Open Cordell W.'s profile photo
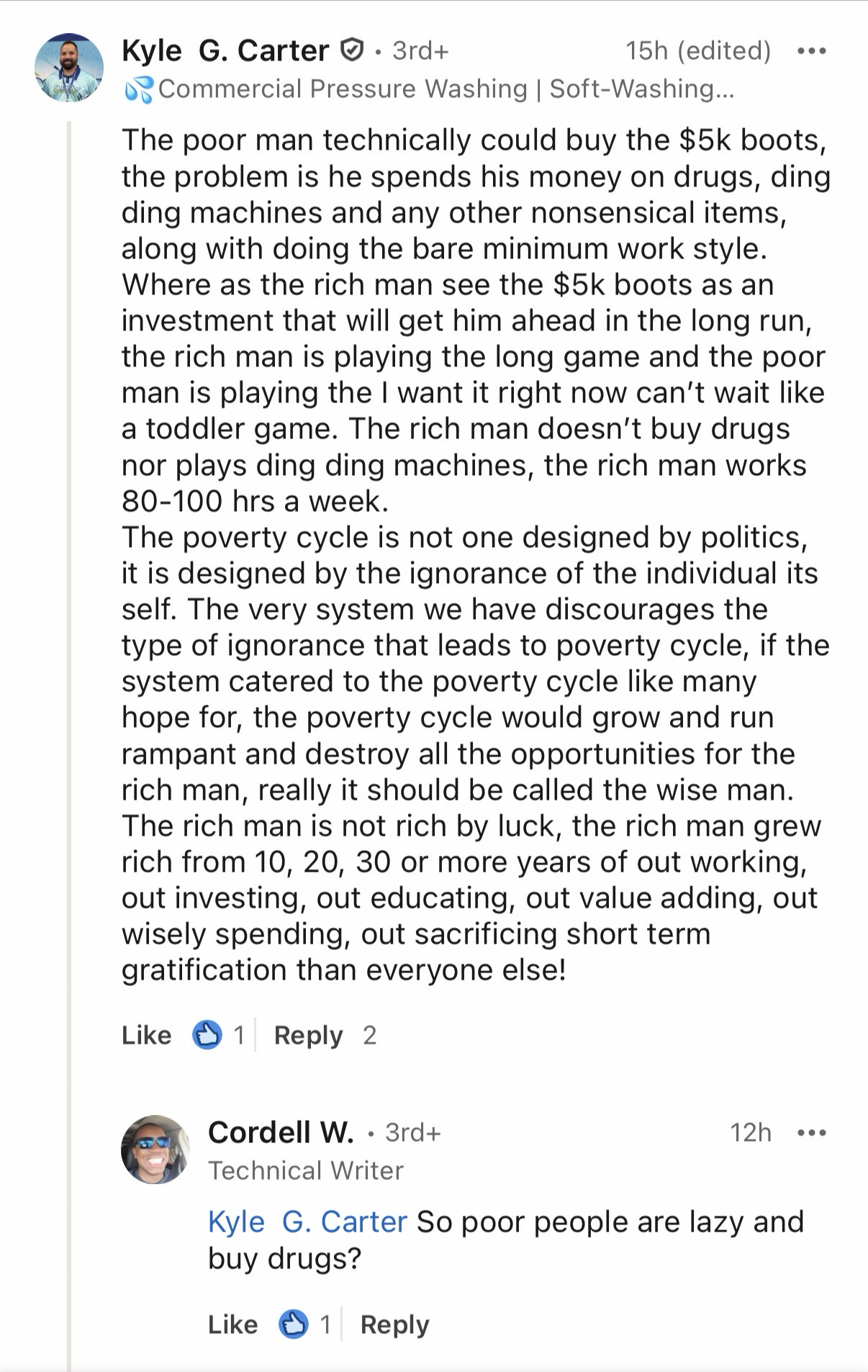Viewport: 868px width, 1372px height. [x=155, y=1150]
